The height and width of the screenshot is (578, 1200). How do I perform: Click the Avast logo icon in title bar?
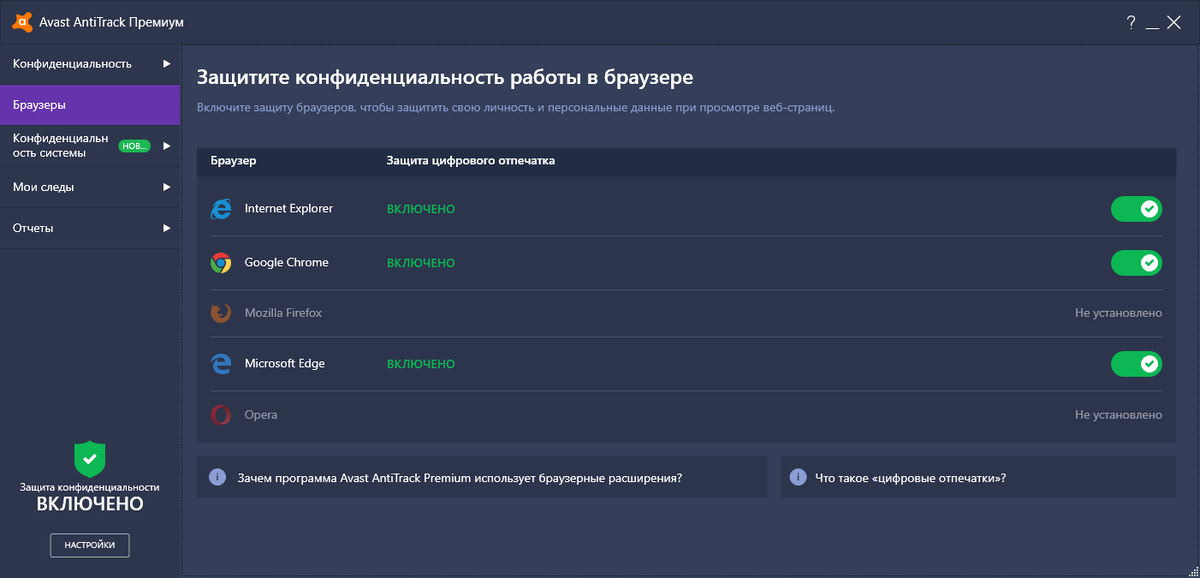coord(20,21)
